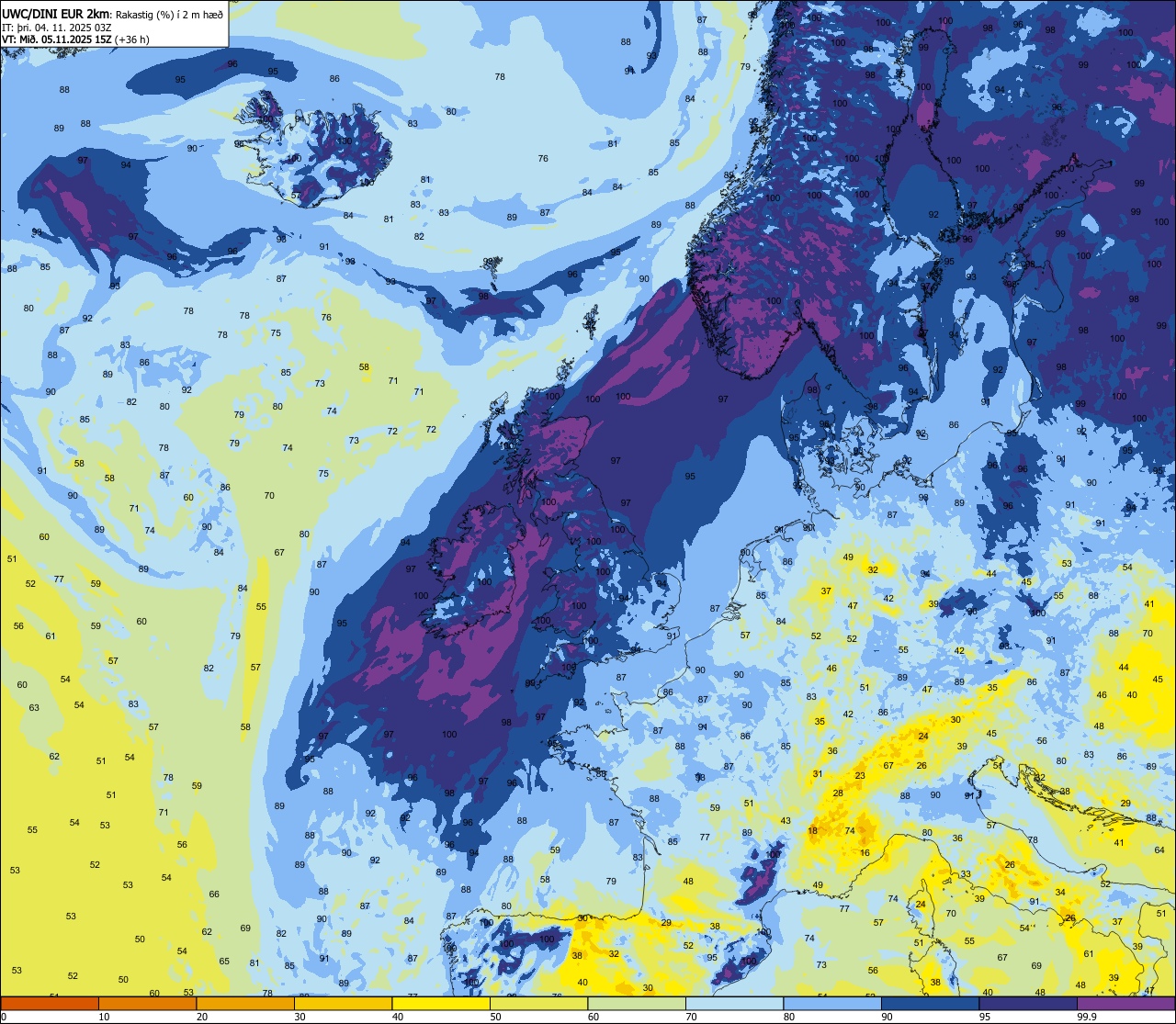Click the 0–10 dark orange legend swatch

click(50, 1004)
